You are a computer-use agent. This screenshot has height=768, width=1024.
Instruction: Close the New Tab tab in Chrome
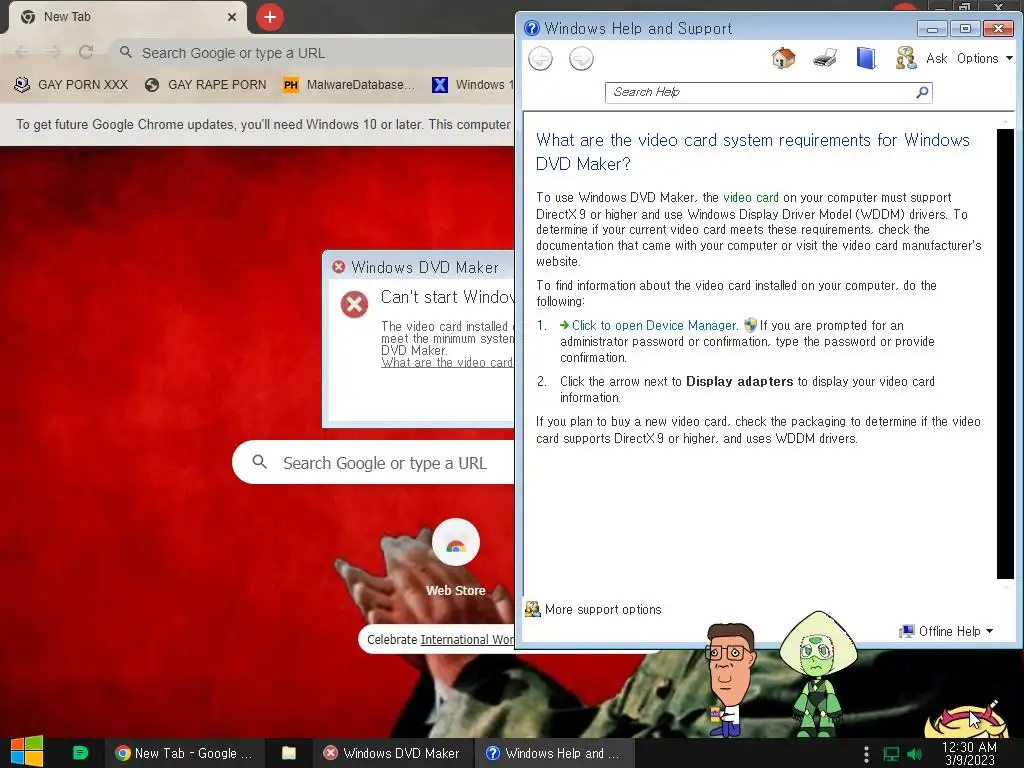click(232, 17)
